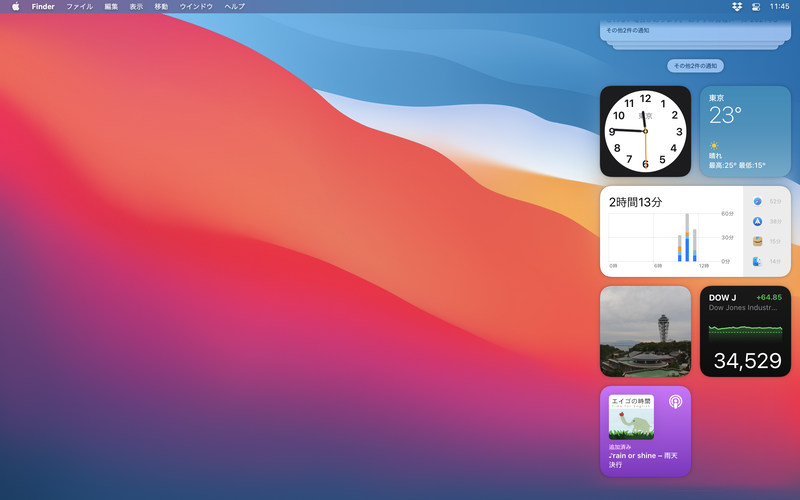800x500 pixels.
Task: Click the 38分 usage value
Action: point(776,221)
